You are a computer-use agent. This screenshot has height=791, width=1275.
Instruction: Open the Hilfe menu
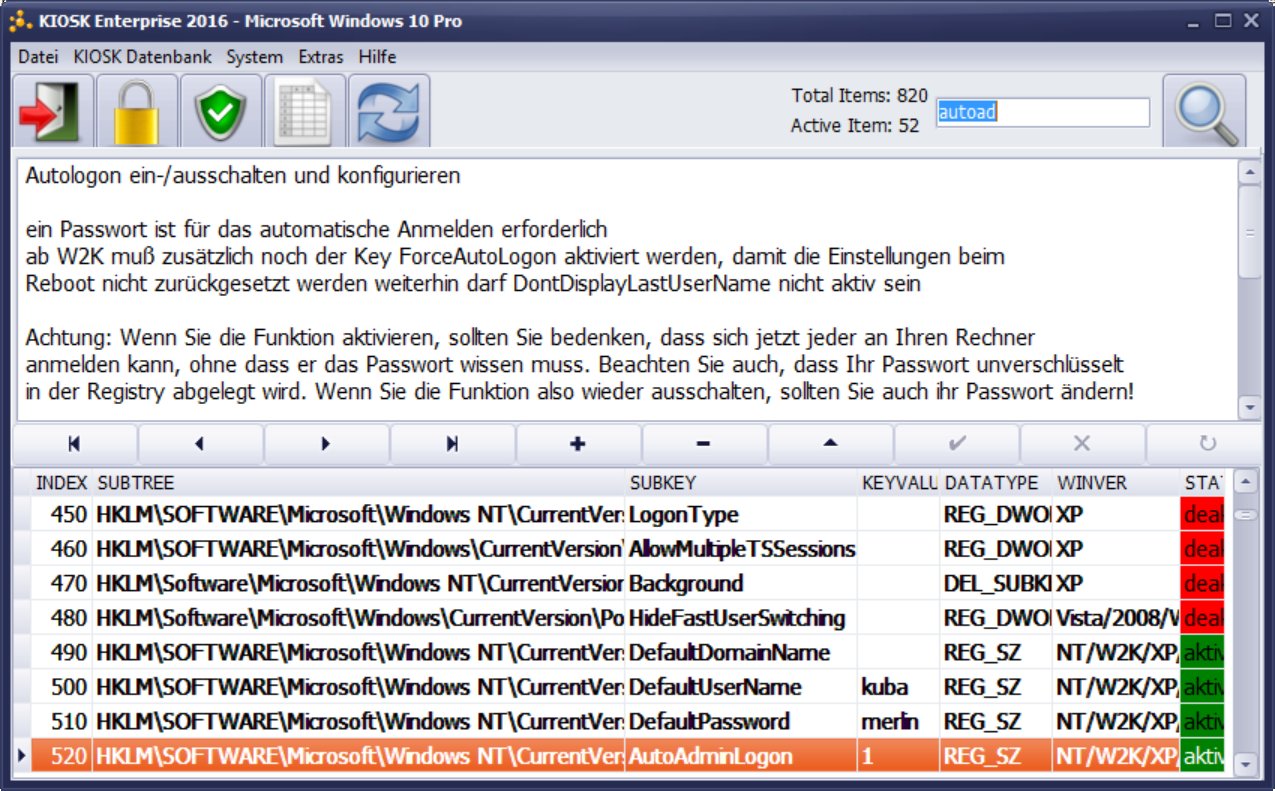pos(377,57)
